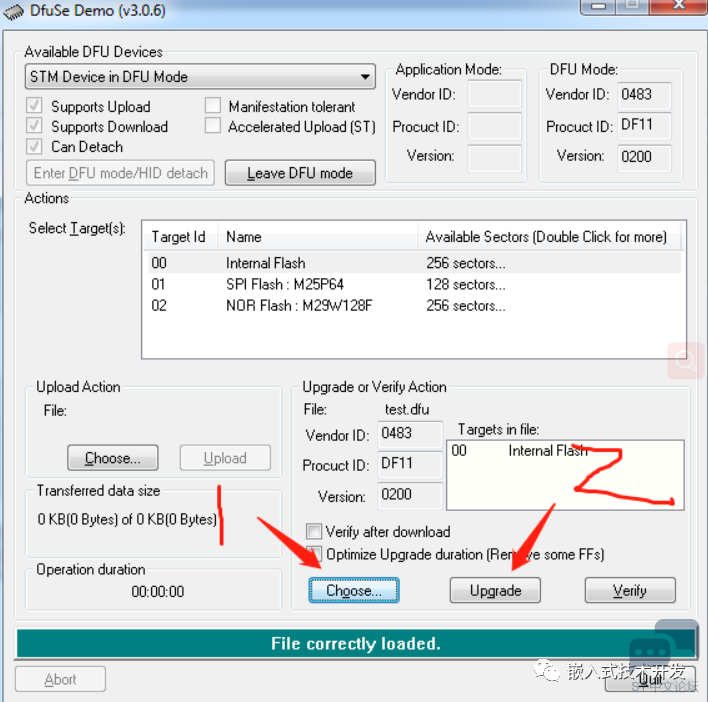Click Choose button under Upgrade or Verify Action
Screen dimensions: 708x702
pos(354,590)
